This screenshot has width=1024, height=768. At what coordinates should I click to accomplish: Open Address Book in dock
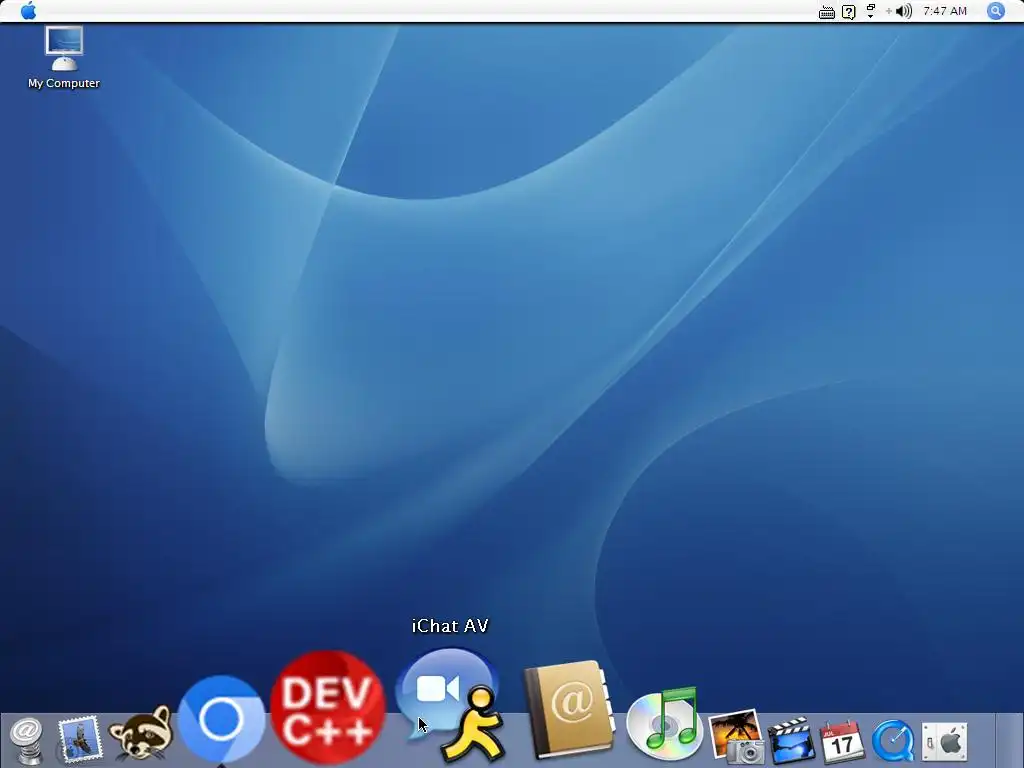coord(569,710)
